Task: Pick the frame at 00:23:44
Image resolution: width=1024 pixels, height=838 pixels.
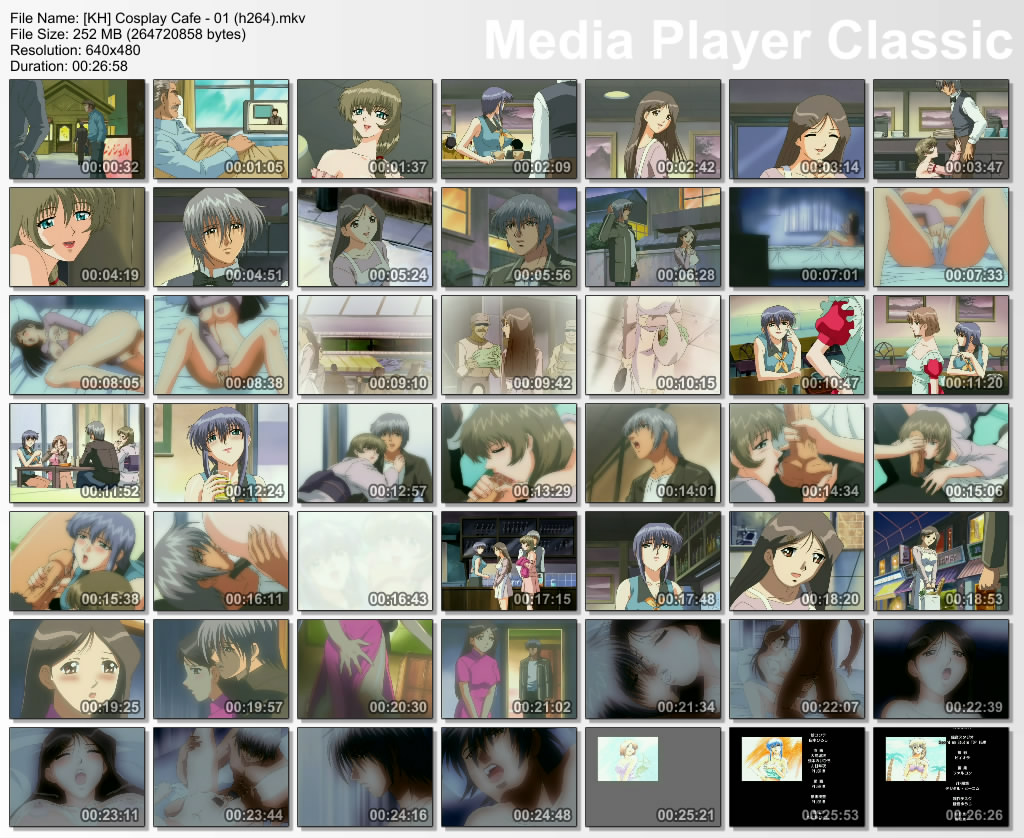Action: point(221,778)
